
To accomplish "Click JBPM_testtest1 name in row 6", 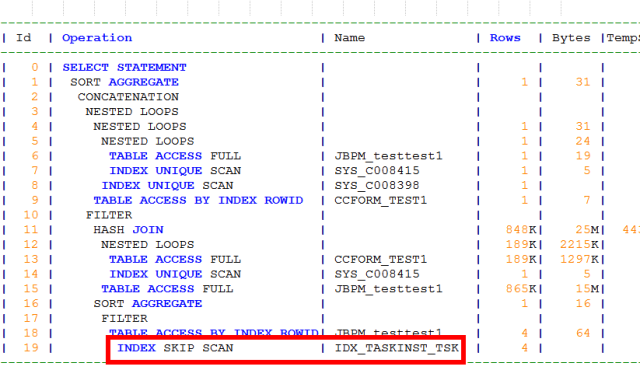I will [x=388, y=156].
